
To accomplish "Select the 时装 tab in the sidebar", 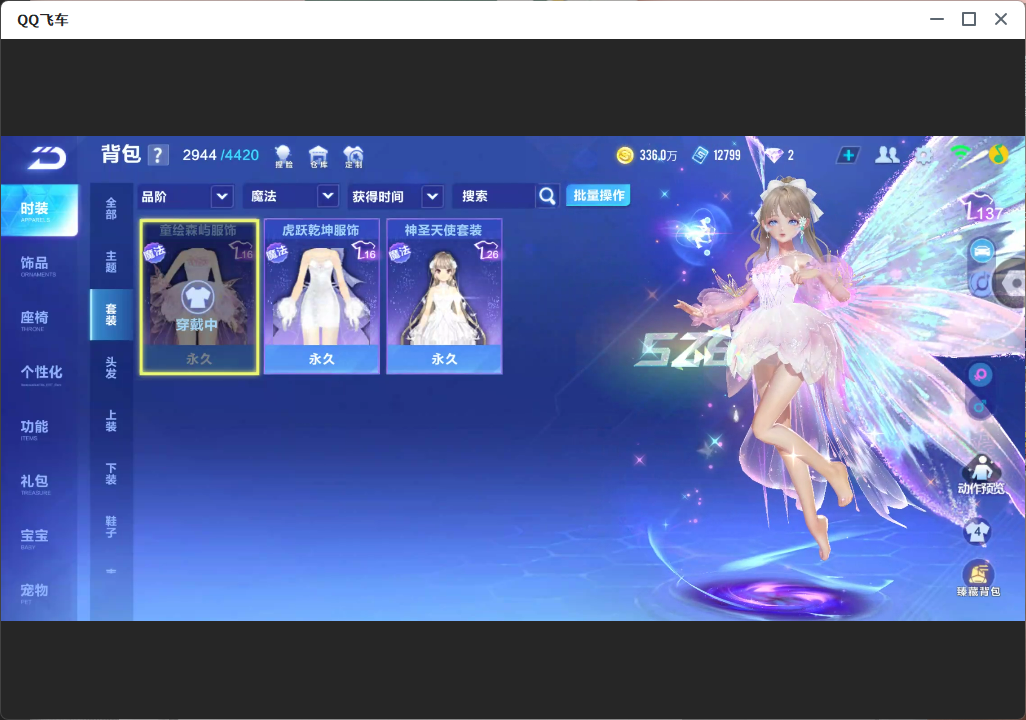I will 39,210.
